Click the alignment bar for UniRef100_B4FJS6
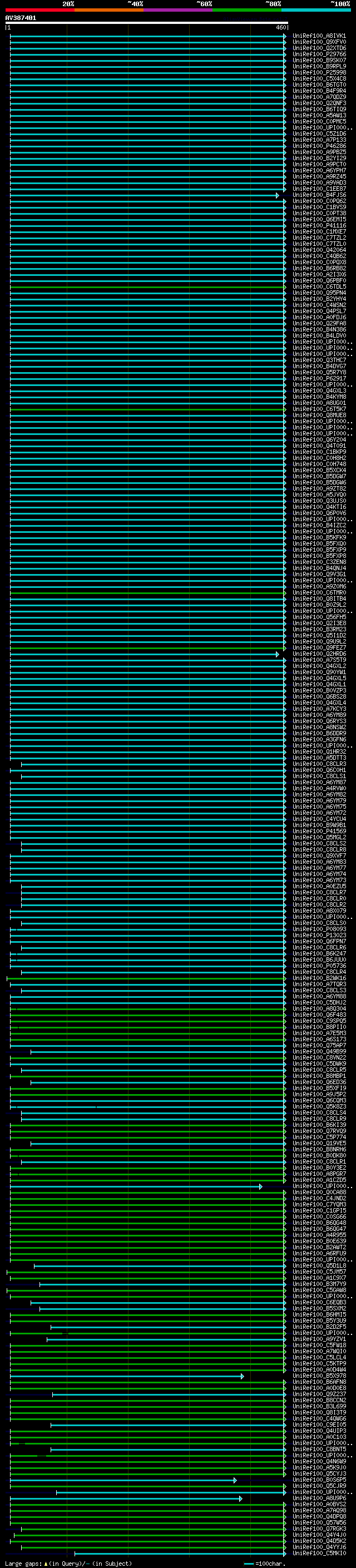 coord(144,195)
